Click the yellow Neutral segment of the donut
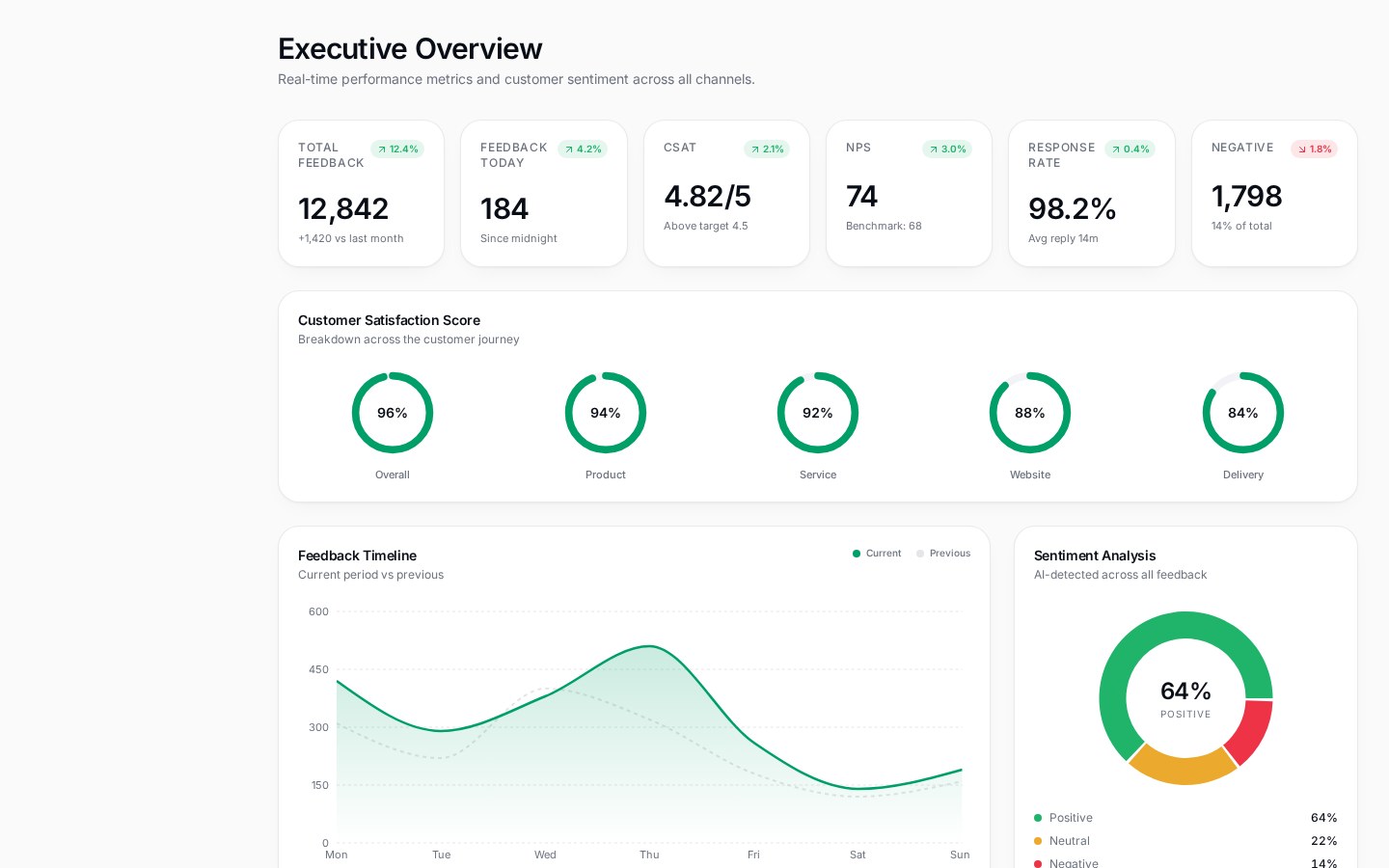Screen dimensions: 1389x868 pos(1182,769)
